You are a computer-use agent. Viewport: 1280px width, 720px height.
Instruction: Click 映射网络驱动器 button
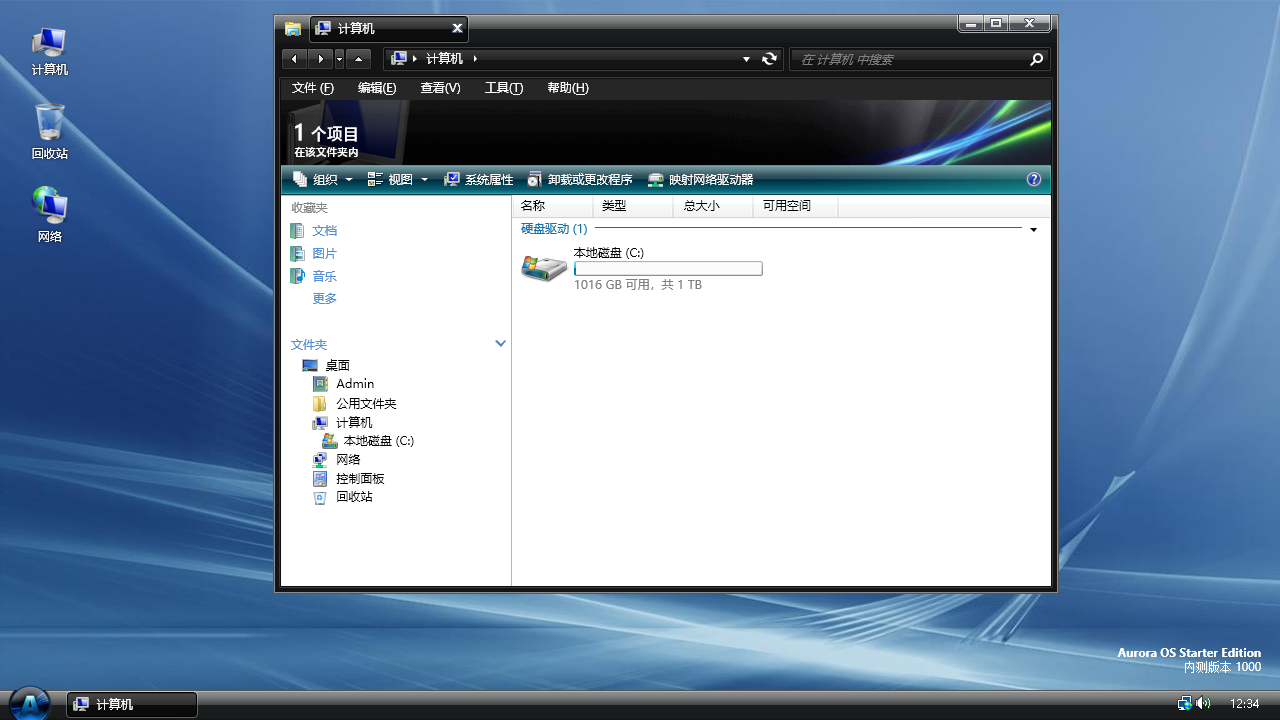(x=700, y=180)
